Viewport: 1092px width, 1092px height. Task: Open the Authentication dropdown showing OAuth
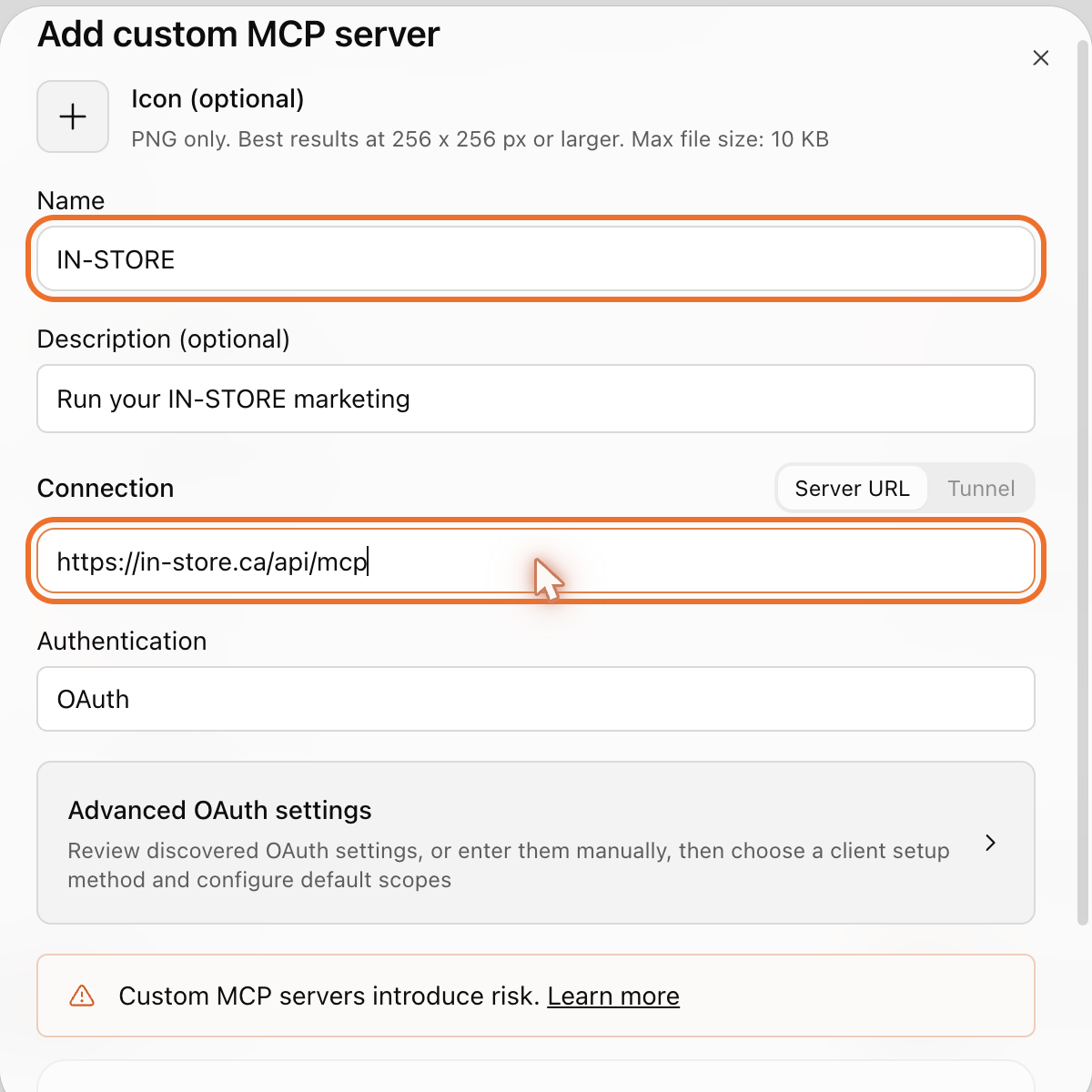tap(536, 699)
